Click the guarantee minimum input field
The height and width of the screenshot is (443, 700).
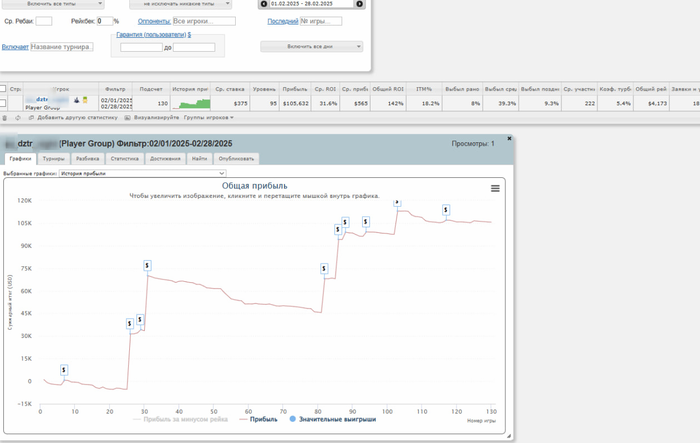click(141, 47)
